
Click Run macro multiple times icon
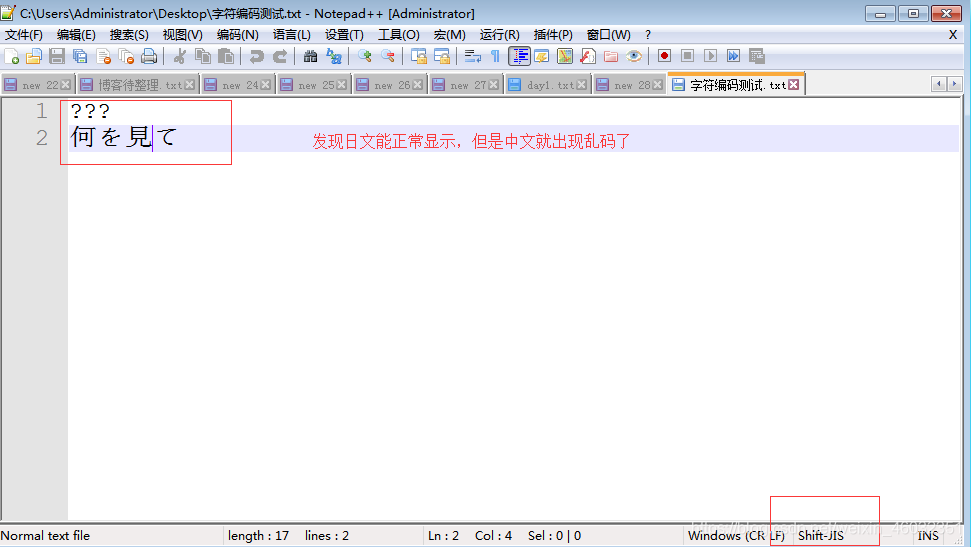pos(733,56)
